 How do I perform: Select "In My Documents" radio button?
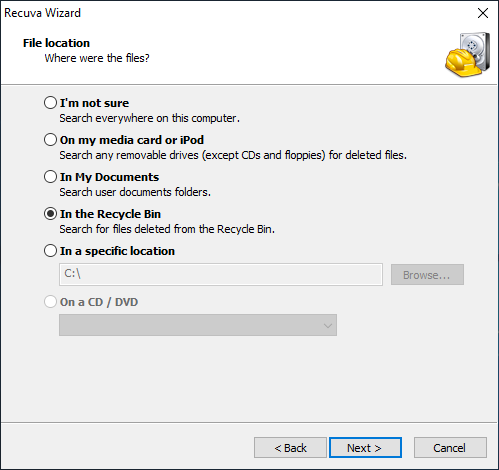click(50, 177)
